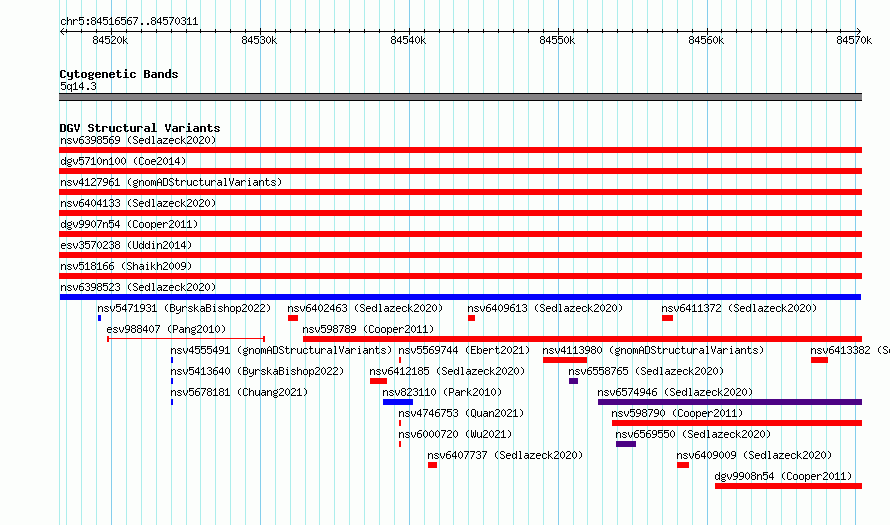Screen dimensions: 890x525
Task: Open the Cytogenetic Bands track heading
Action: pos(119,74)
